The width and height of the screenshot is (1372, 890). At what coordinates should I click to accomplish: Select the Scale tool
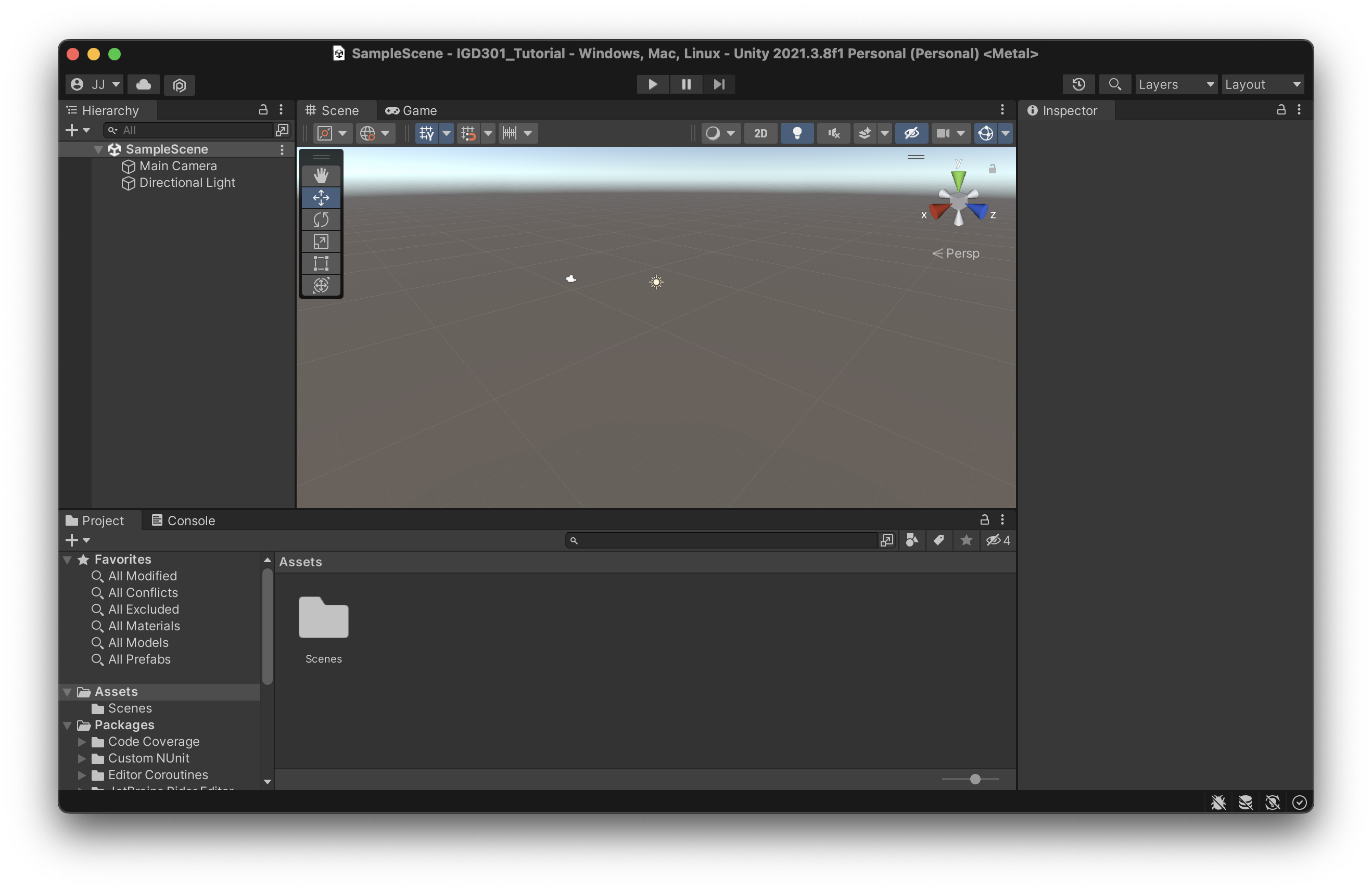[x=321, y=241]
